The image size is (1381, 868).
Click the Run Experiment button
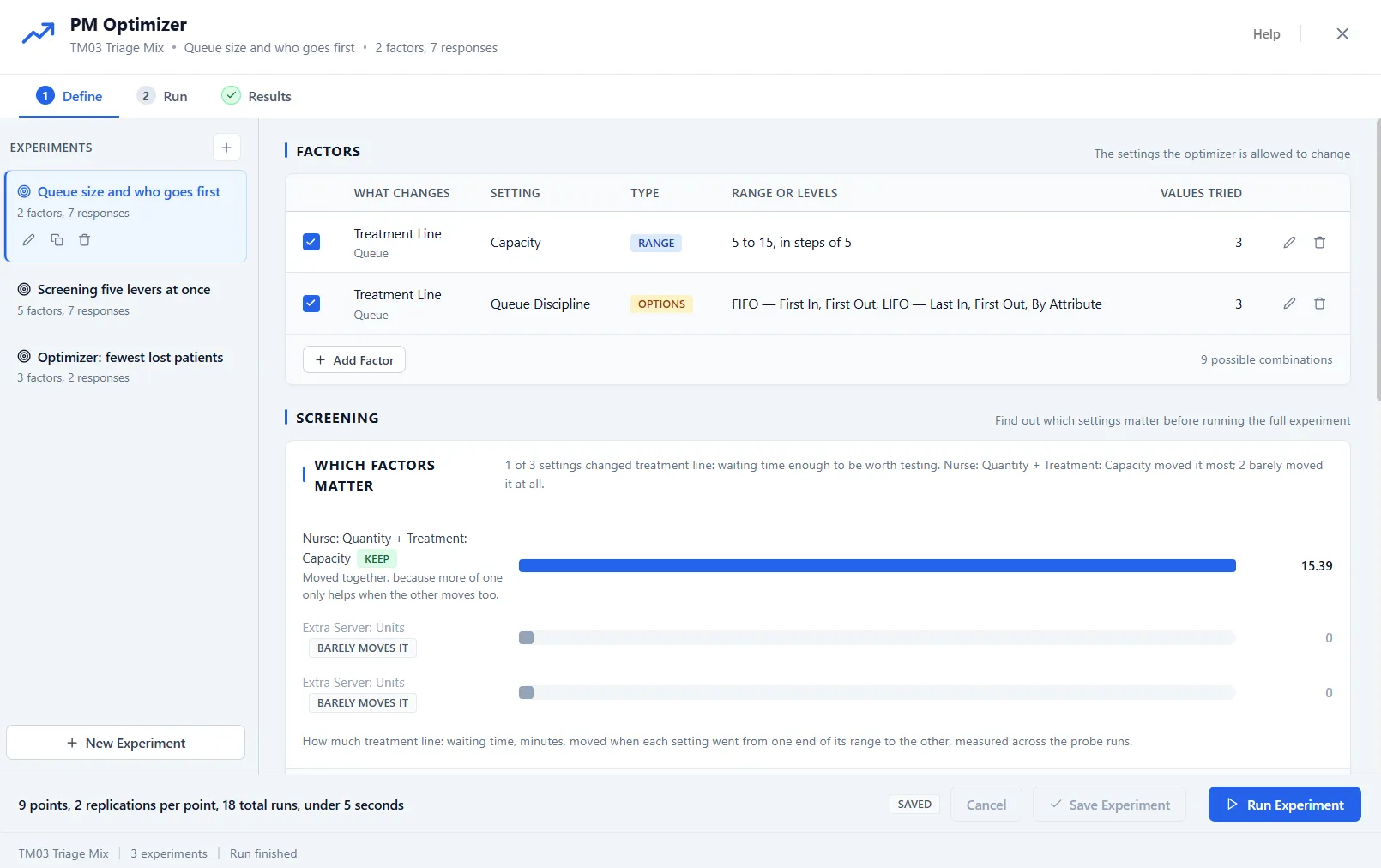coord(1284,805)
